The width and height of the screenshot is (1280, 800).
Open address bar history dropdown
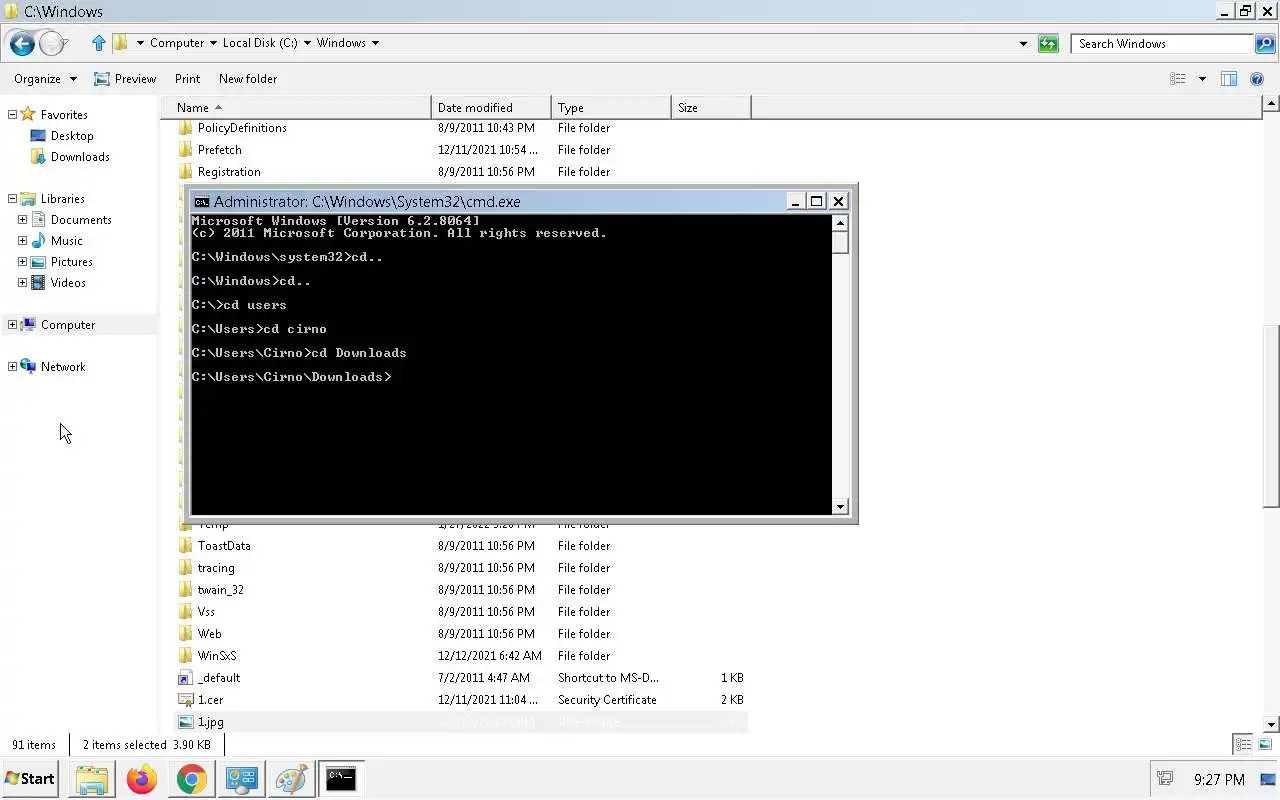1023,43
